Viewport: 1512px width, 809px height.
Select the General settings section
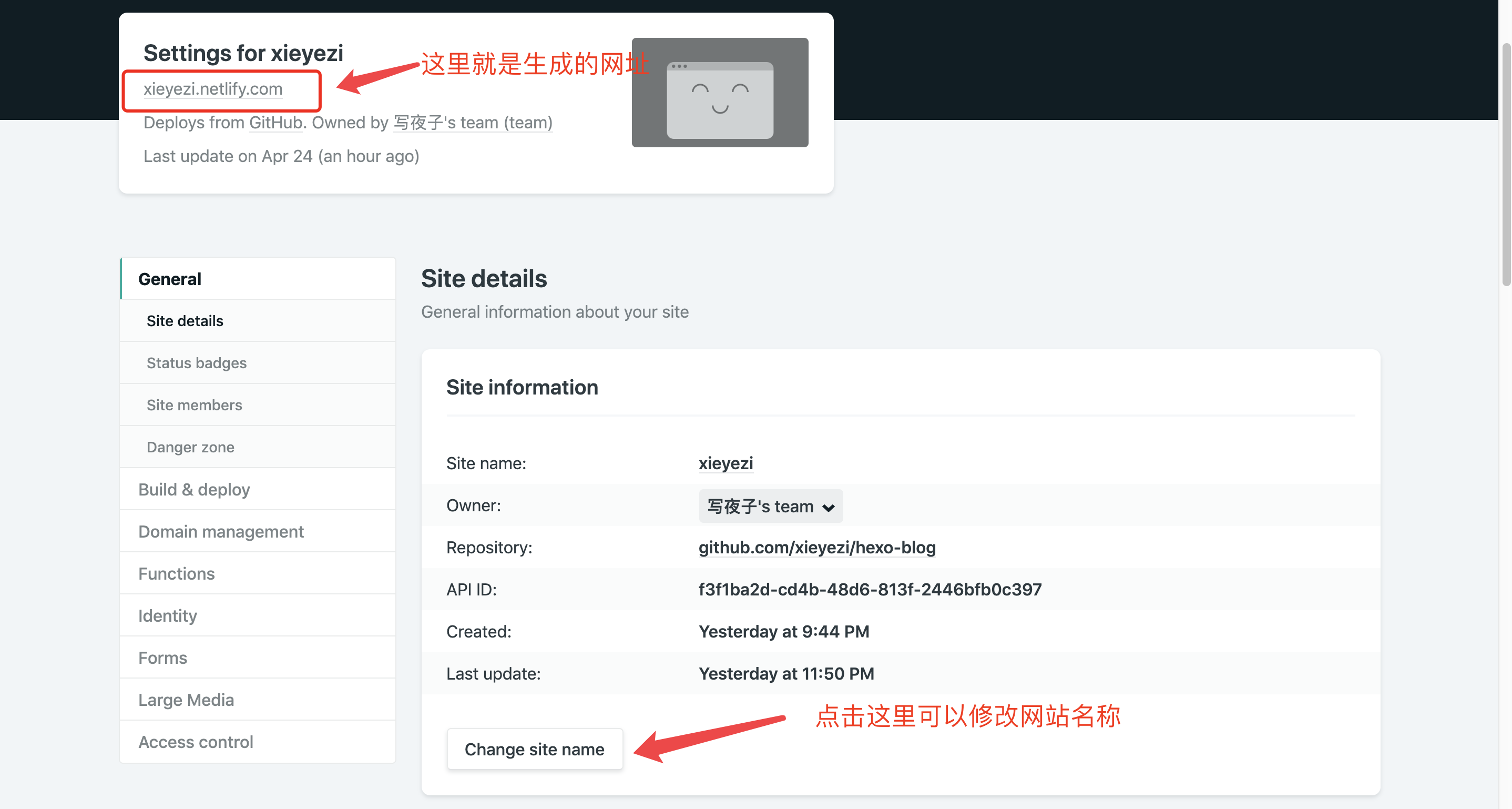click(170, 279)
